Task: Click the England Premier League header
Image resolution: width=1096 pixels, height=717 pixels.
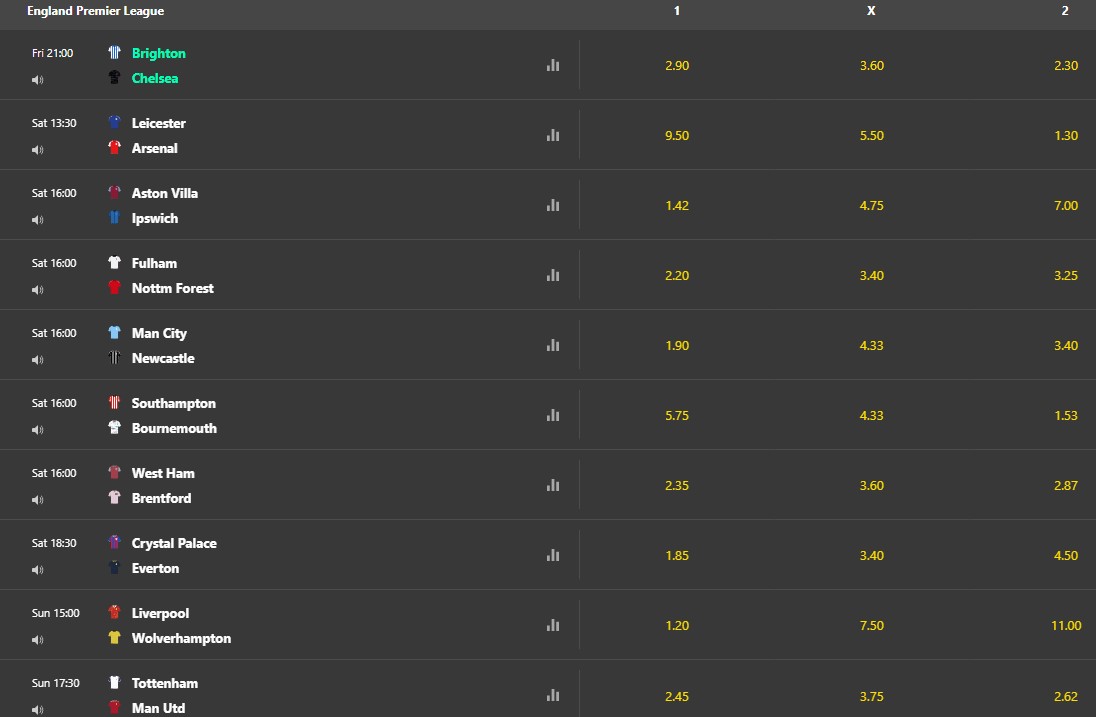Action: click(x=96, y=10)
